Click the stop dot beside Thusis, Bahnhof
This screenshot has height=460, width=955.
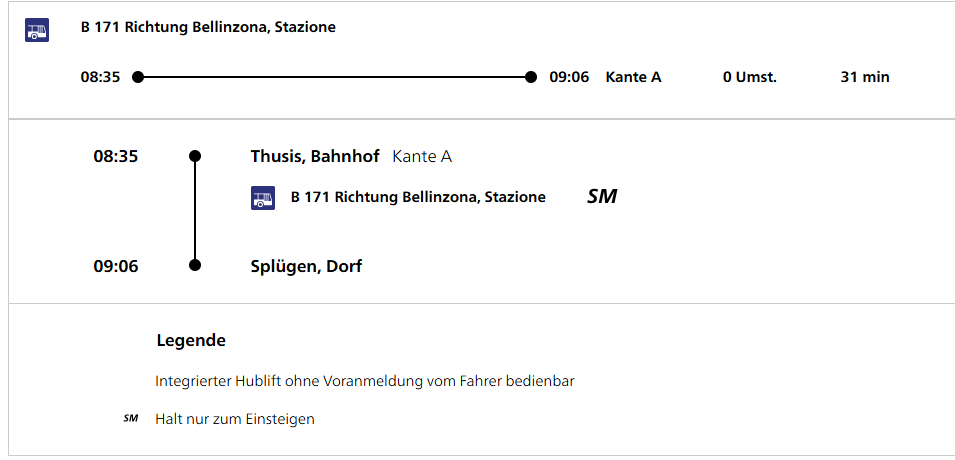pyautogui.click(x=195, y=156)
